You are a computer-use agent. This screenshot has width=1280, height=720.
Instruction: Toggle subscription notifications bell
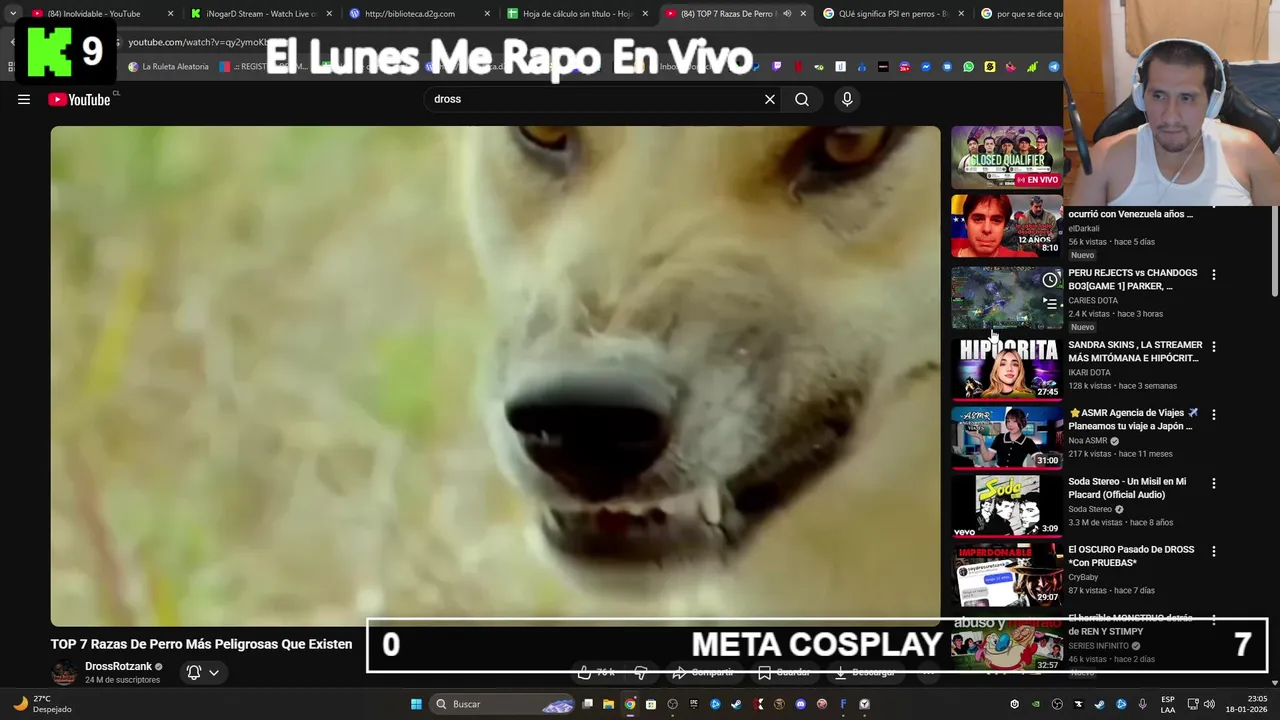(x=194, y=673)
